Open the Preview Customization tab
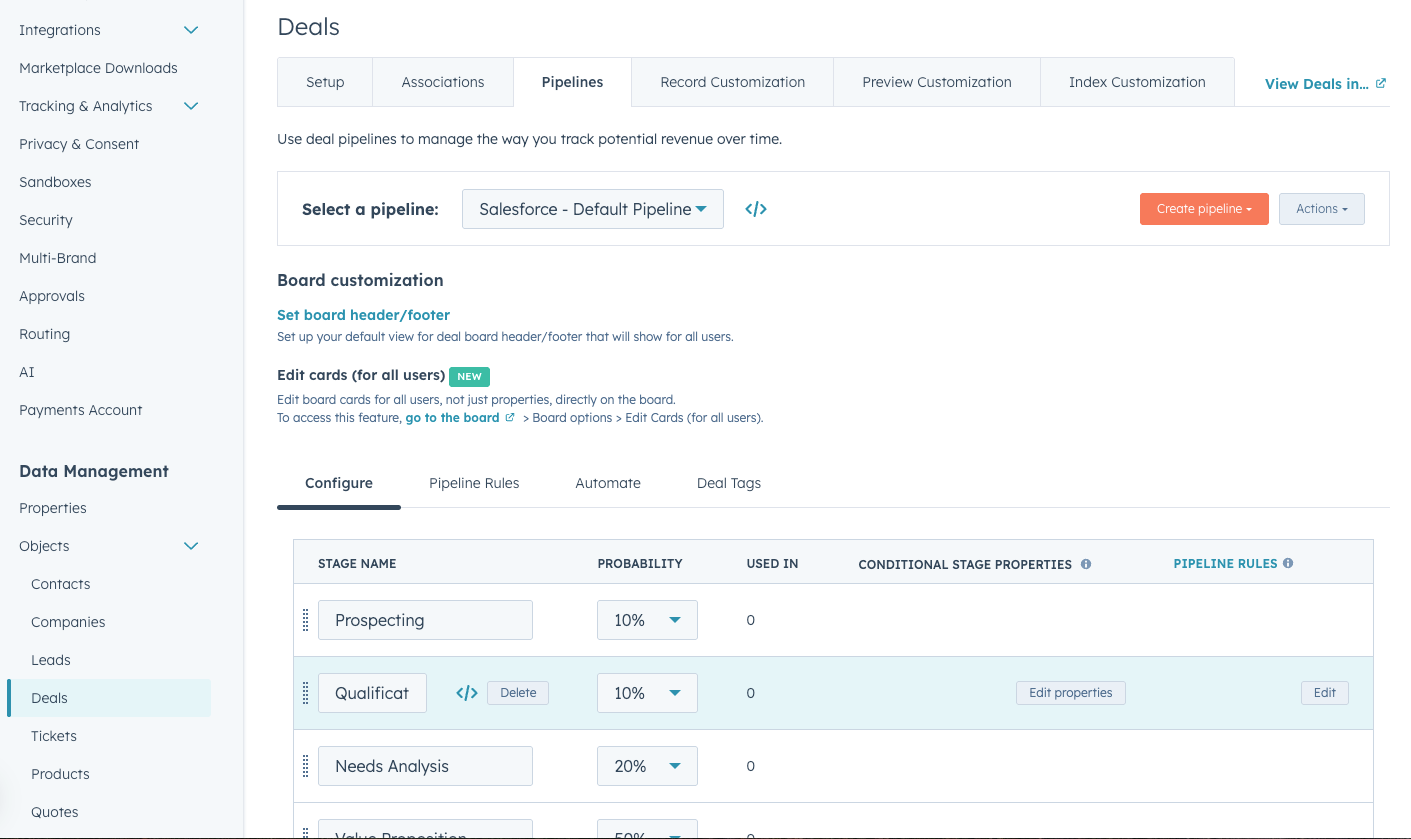Image resolution: width=1411 pixels, height=839 pixels. [x=937, y=82]
